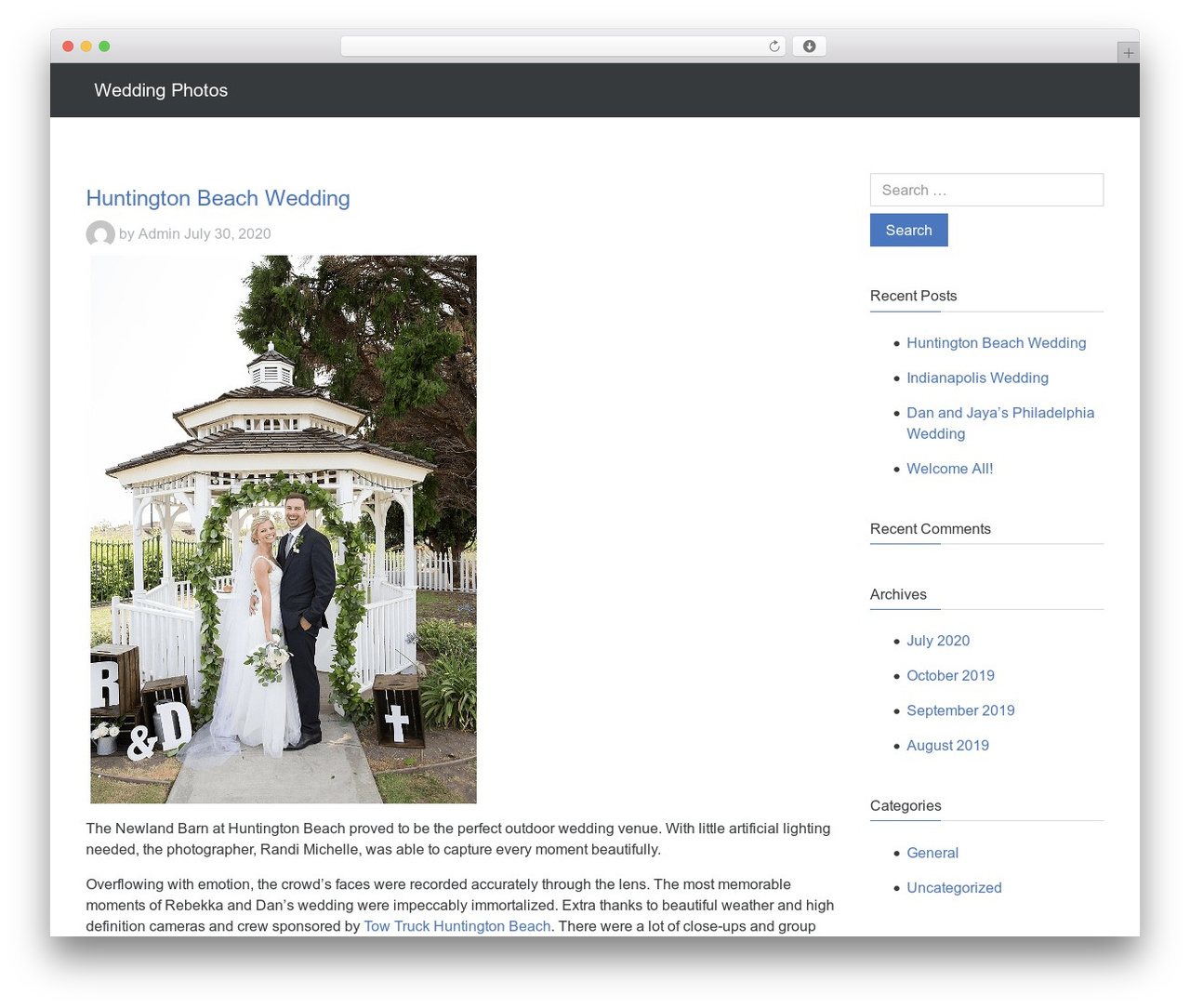Viewport: 1190px width, 1008px height.
Task: Maximize the window with green button
Action: [x=104, y=46]
